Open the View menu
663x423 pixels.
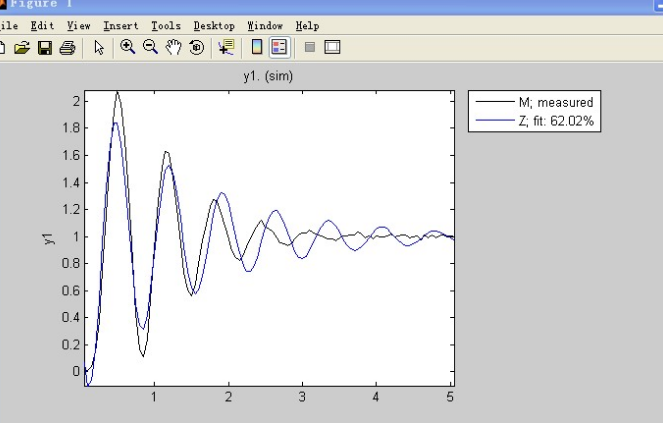[x=79, y=26]
